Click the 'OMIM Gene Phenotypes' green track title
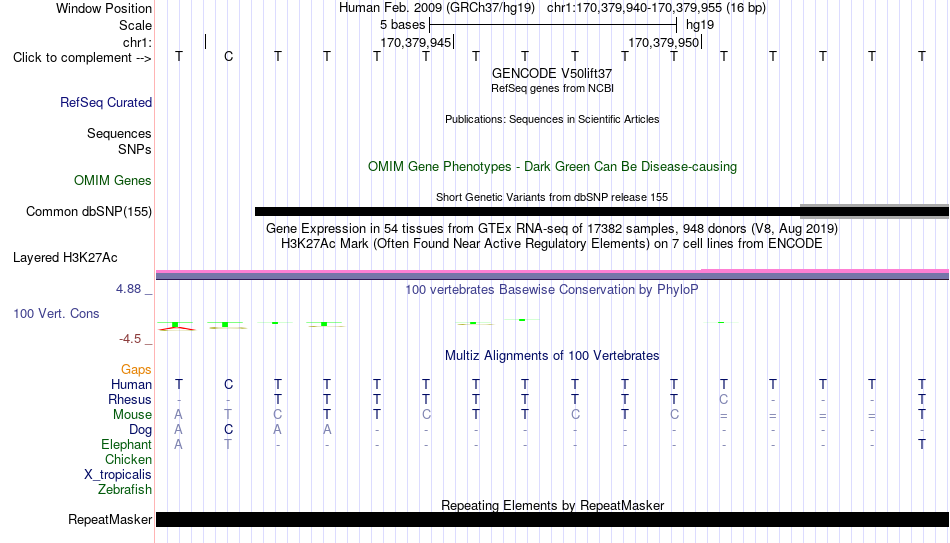Image resolution: width=950 pixels, height=543 pixels. pyautogui.click(x=552, y=167)
